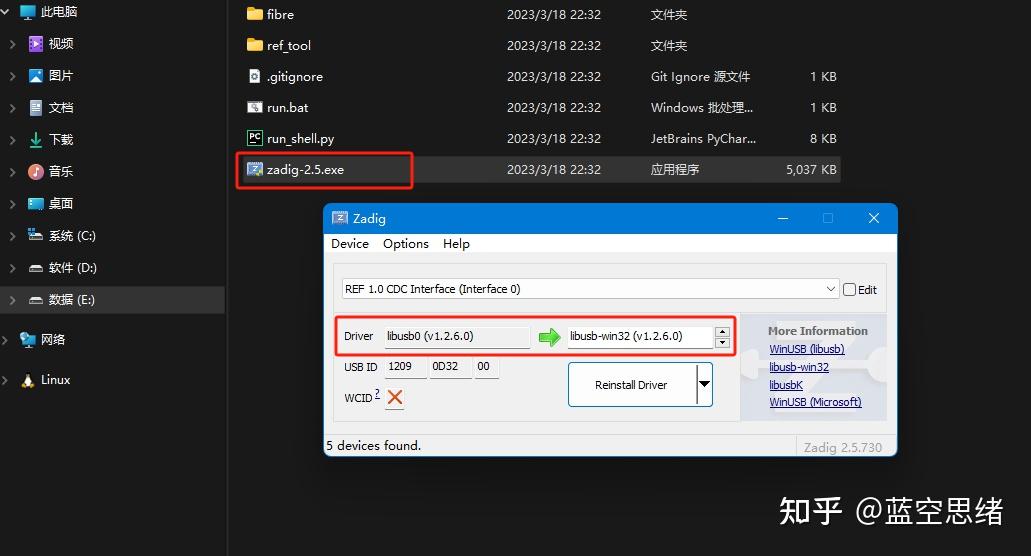Click the 文件夹 type cell for fibre
The image size is (1031, 556).
point(669,14)
